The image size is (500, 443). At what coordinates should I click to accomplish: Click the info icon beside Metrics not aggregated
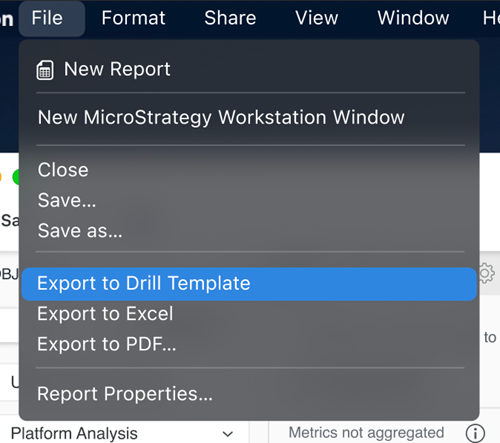pyautogui.click(x=475, y=433)
